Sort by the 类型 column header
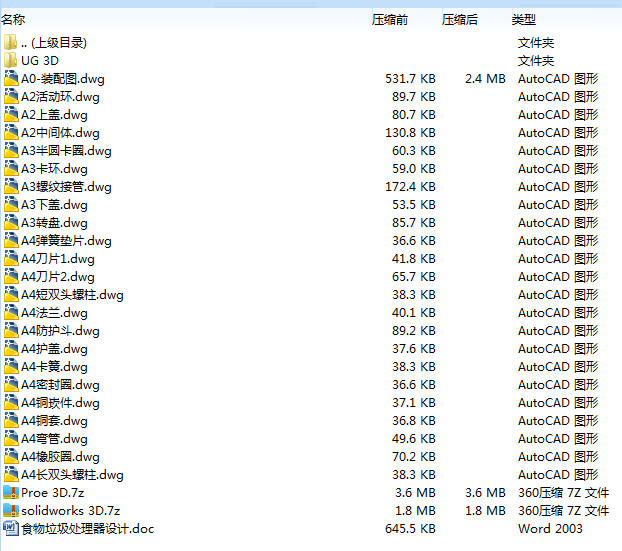 (524, 19)
